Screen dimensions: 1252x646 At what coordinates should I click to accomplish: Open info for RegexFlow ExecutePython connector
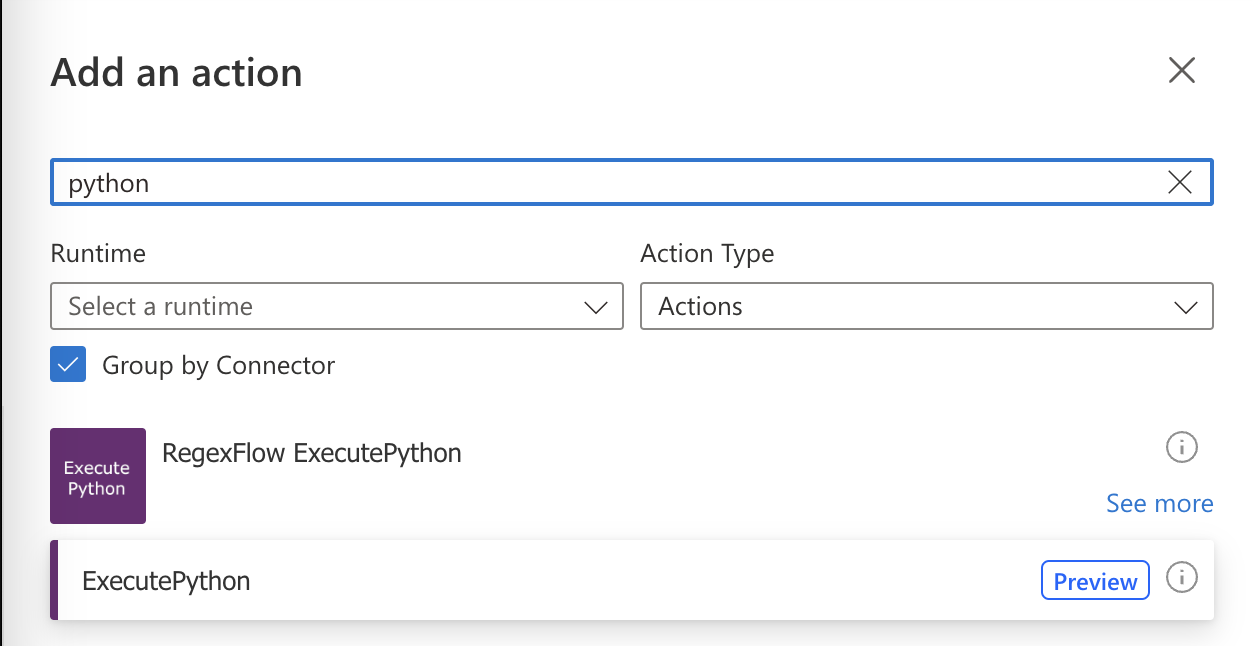(x=1181, y=448)
